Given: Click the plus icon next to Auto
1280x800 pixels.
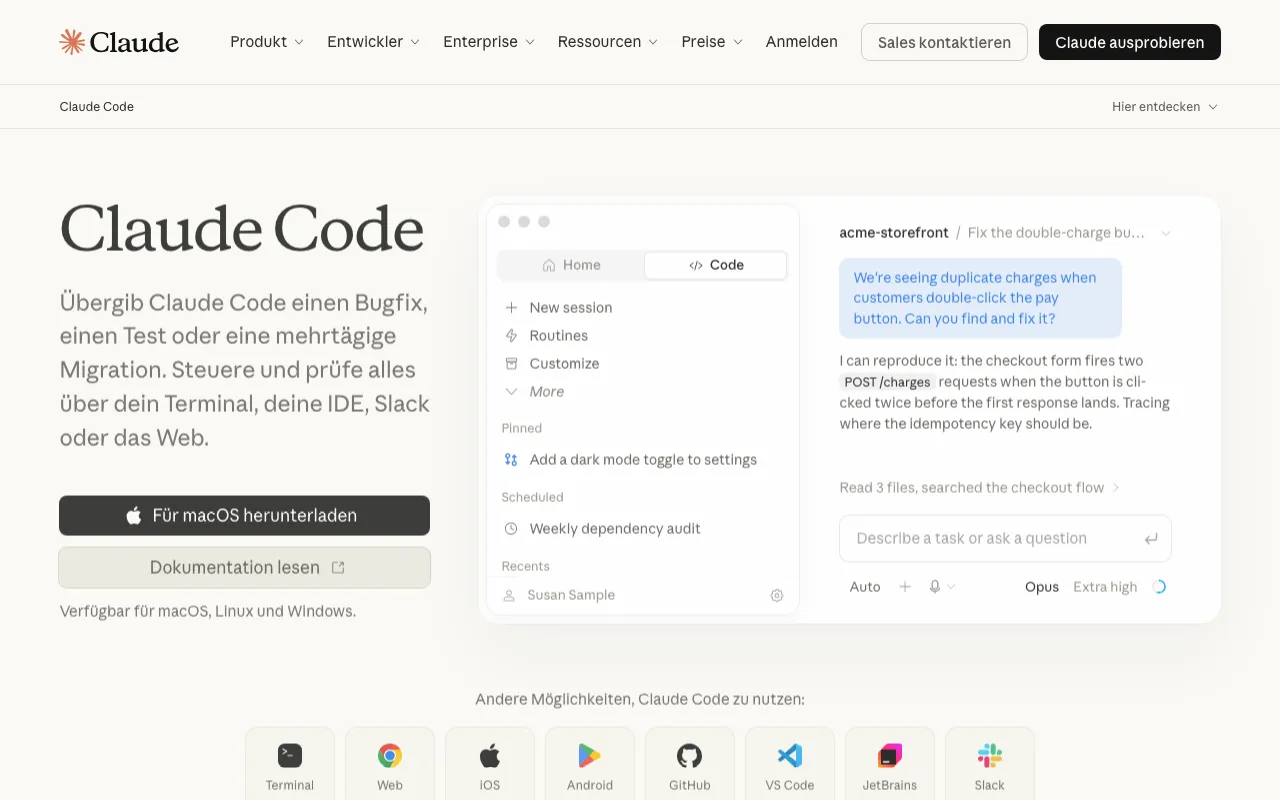Looking at the screenshot, I should coord(905,587).
